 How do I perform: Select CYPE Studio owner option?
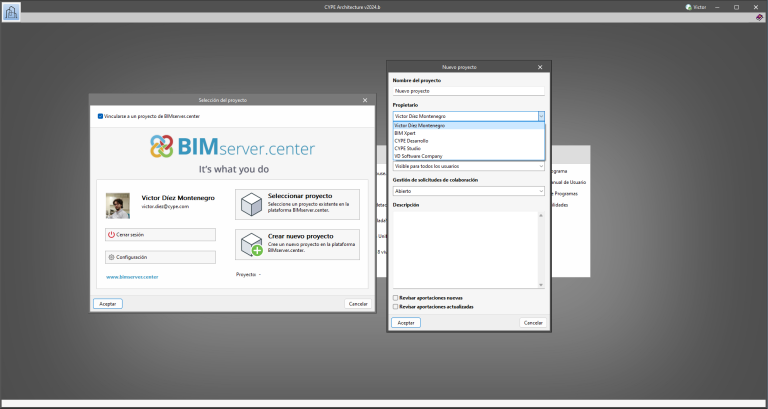469,148
